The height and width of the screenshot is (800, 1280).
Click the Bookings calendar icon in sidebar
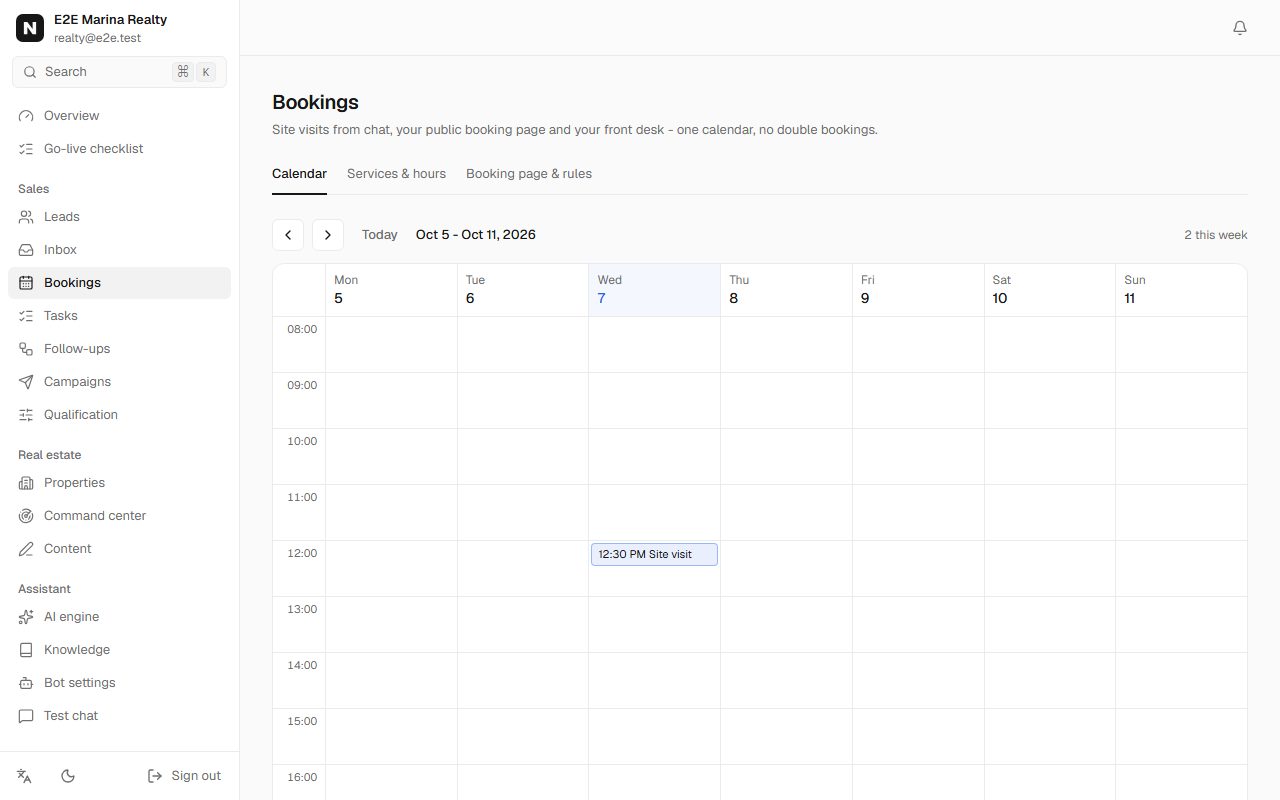(26, 283)
